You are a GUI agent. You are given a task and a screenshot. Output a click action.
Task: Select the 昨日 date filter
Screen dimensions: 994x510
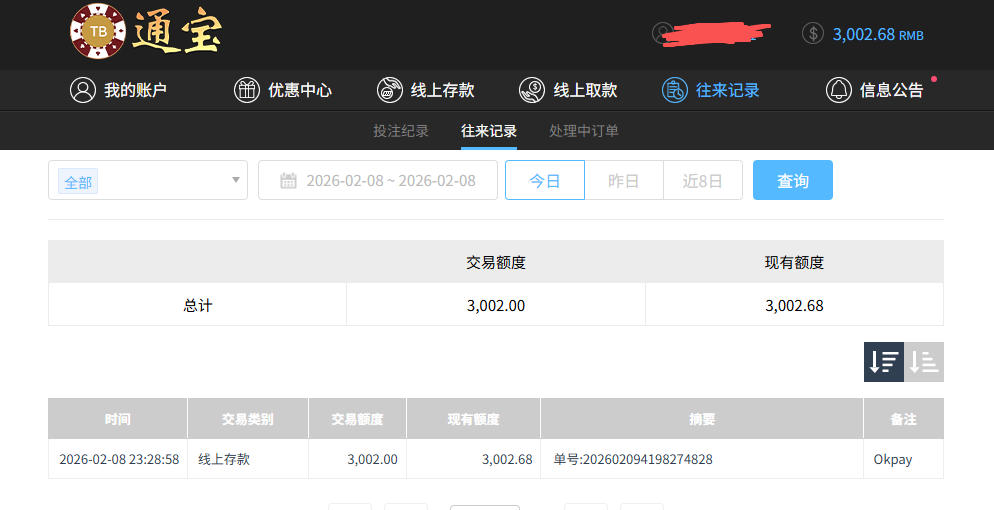click(x=623, y=180)
